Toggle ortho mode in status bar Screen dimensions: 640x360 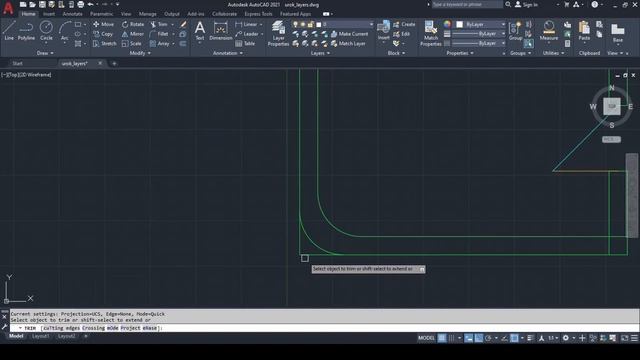(x=478, y=338)
